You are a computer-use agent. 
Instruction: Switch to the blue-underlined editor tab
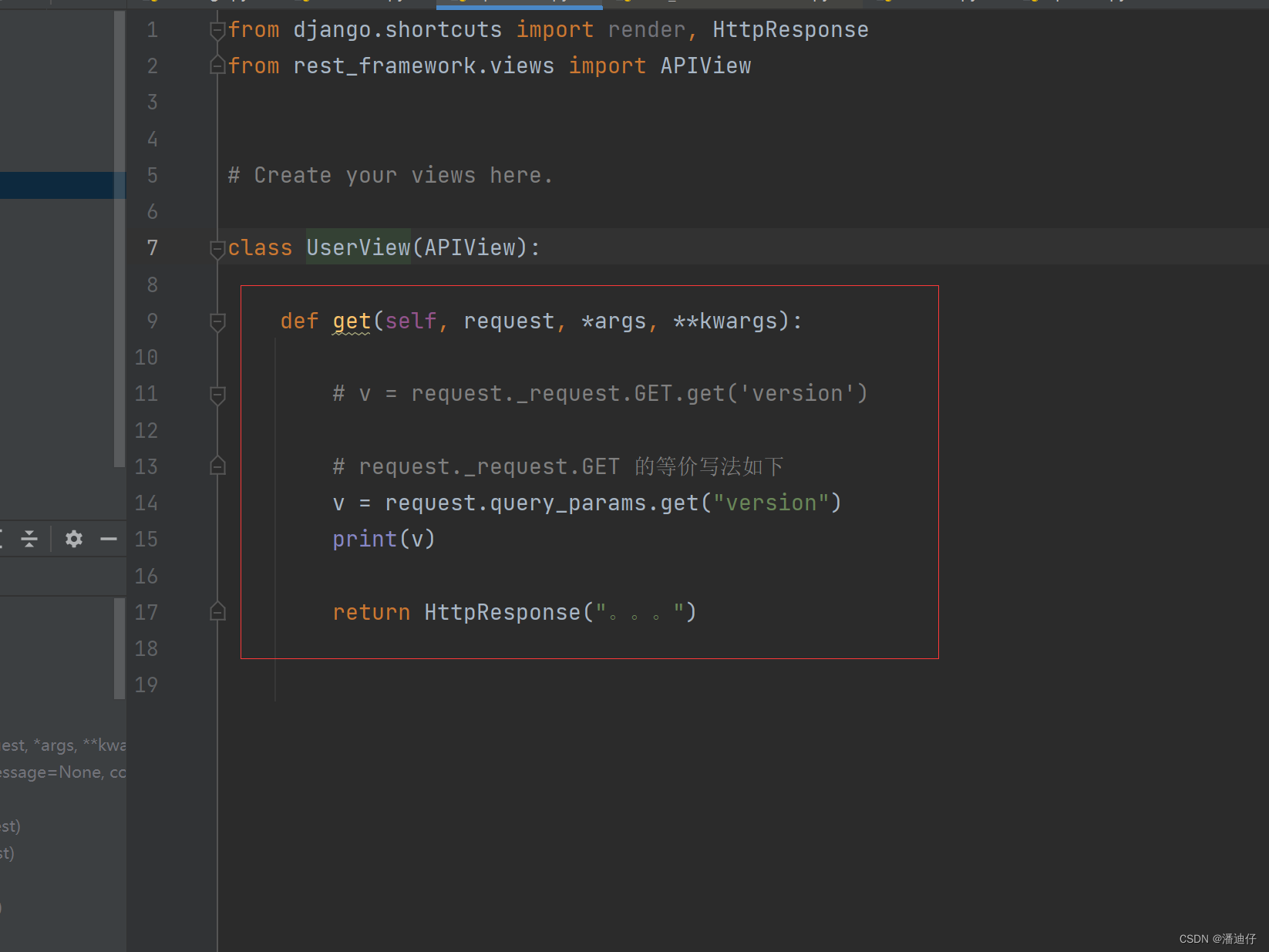point(519,3)
